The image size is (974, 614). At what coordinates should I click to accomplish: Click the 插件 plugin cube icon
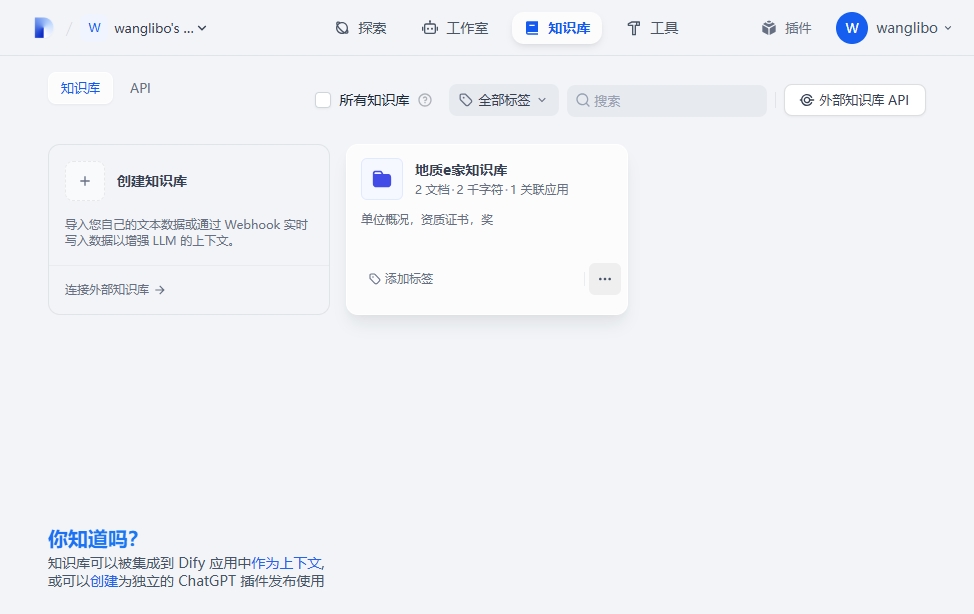[769, 28]
